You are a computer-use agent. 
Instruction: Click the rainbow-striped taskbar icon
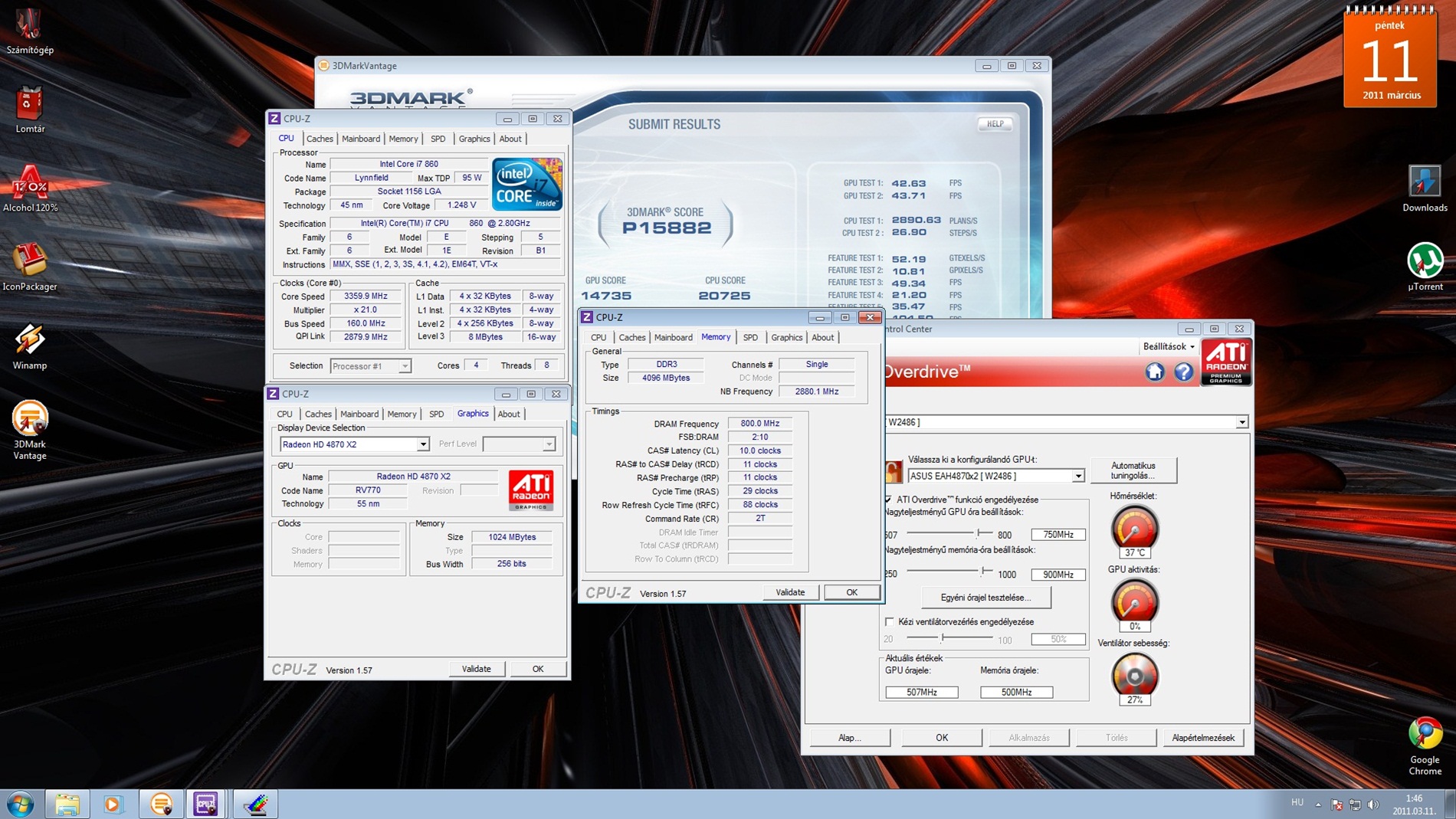[x=254, y=804]
